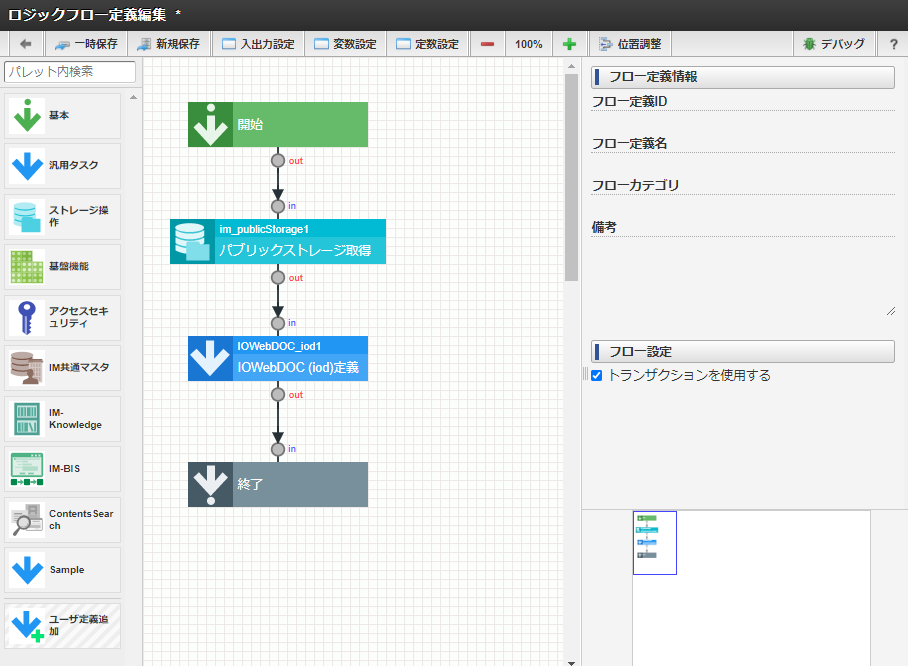Open the ストレージ操作 palette category
The width and height of the screenshot is (908, 666).
click(63, 217)
